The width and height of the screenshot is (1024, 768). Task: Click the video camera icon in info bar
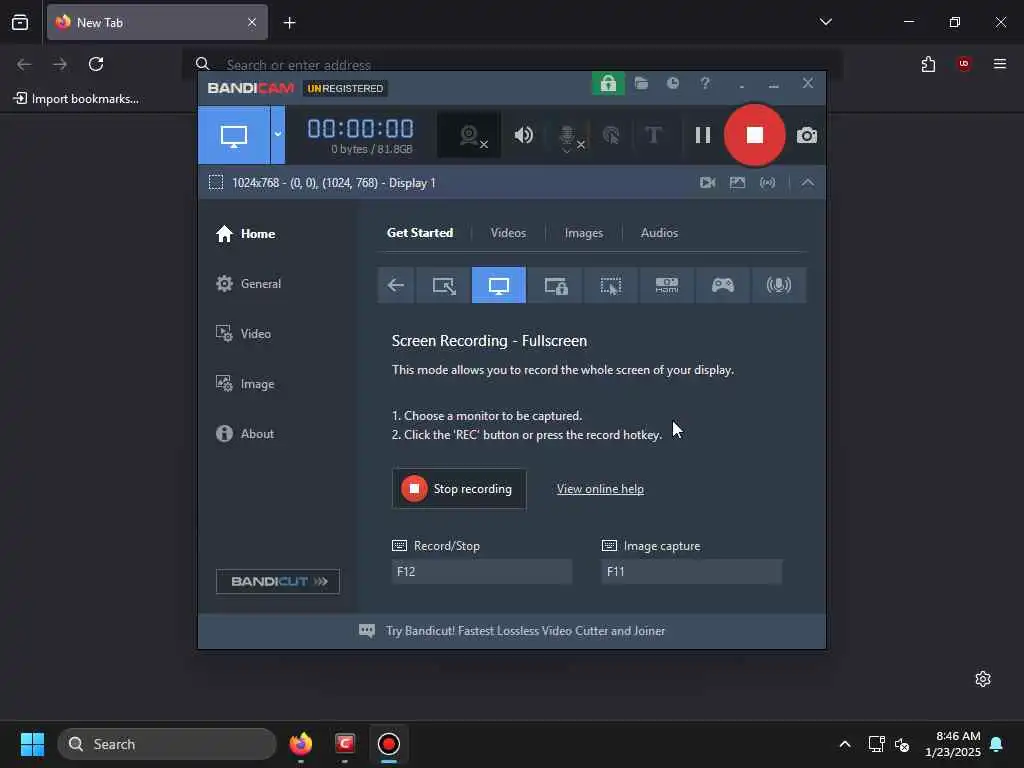pos(707,182)
